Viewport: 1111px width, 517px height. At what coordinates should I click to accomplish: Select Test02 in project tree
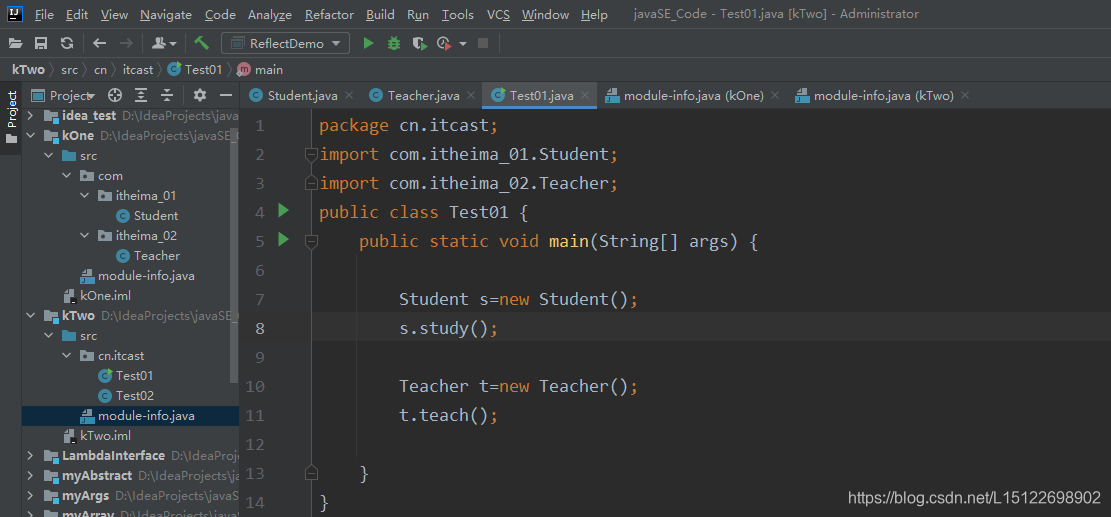pos(127,395)
